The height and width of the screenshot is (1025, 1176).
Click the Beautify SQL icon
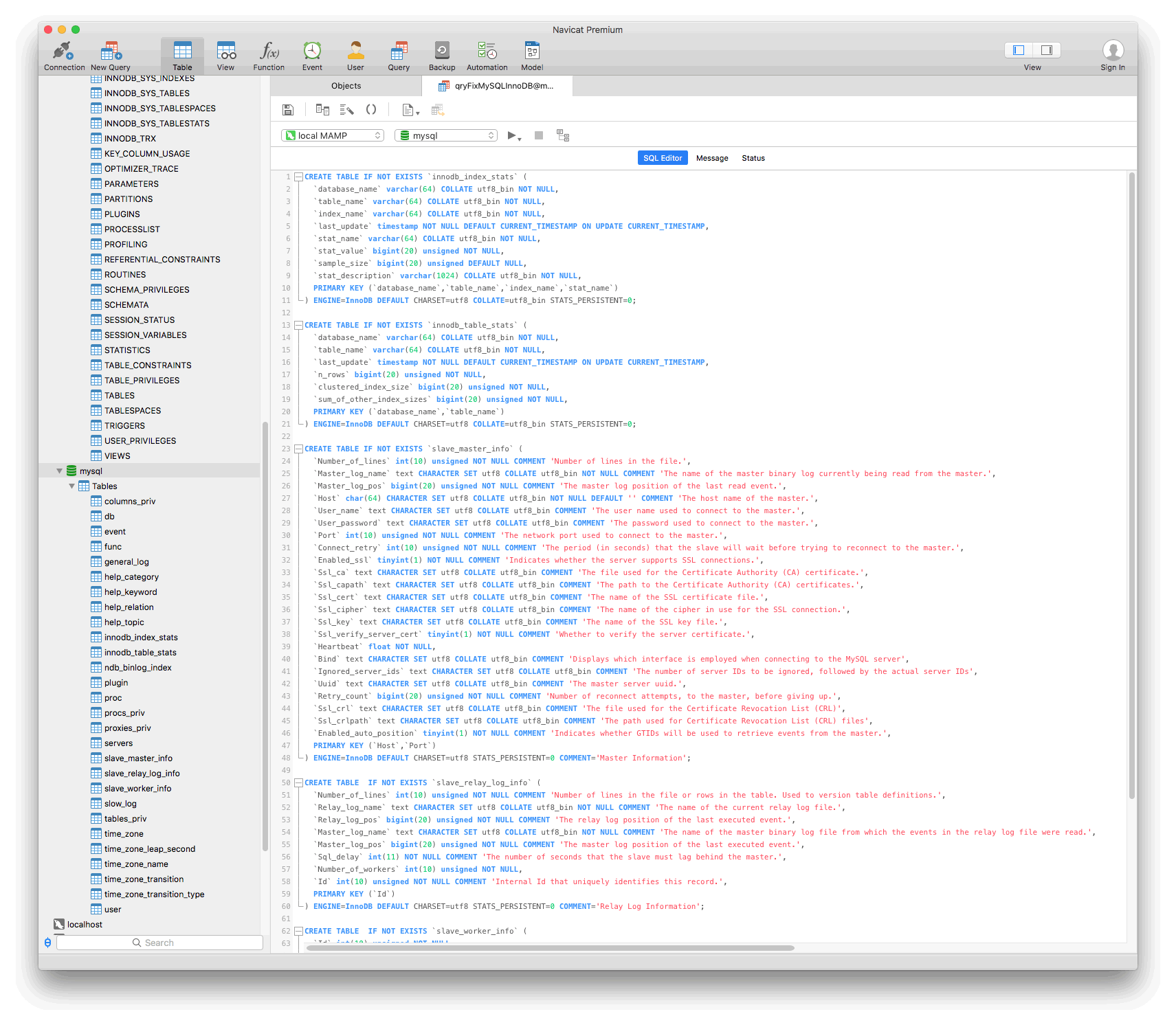[346, 109]
